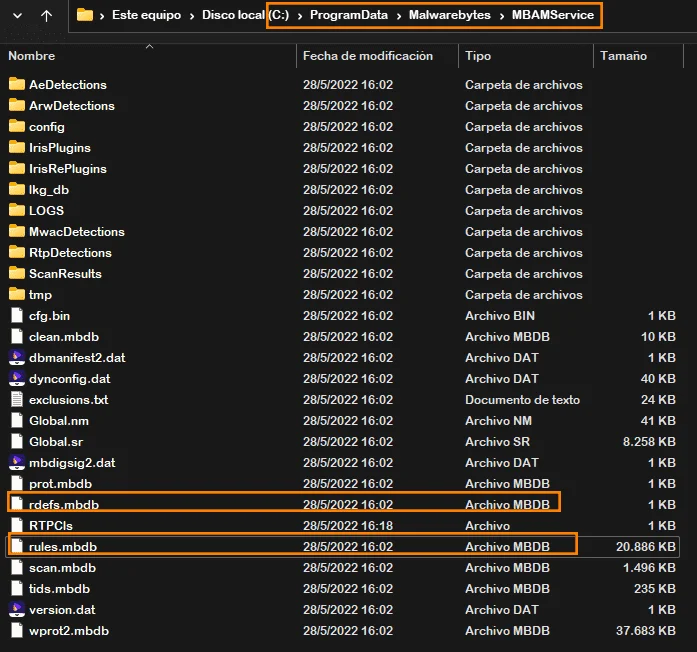Click the 40 KB size value
This screenshot has width=697, height=652.
click(658, 378)
